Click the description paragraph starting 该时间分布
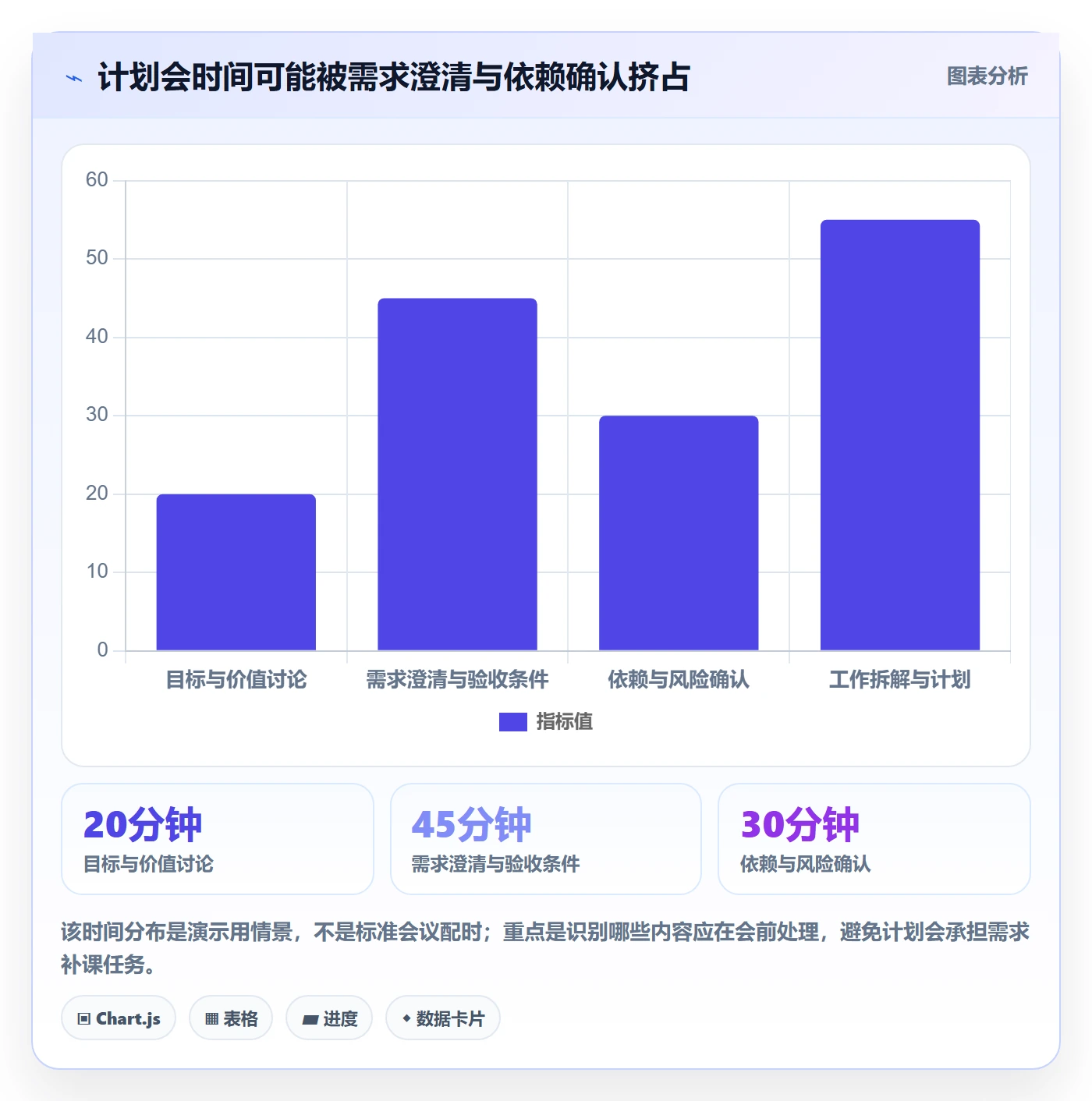This screenshot has height=1101, width=1092. 545,948
